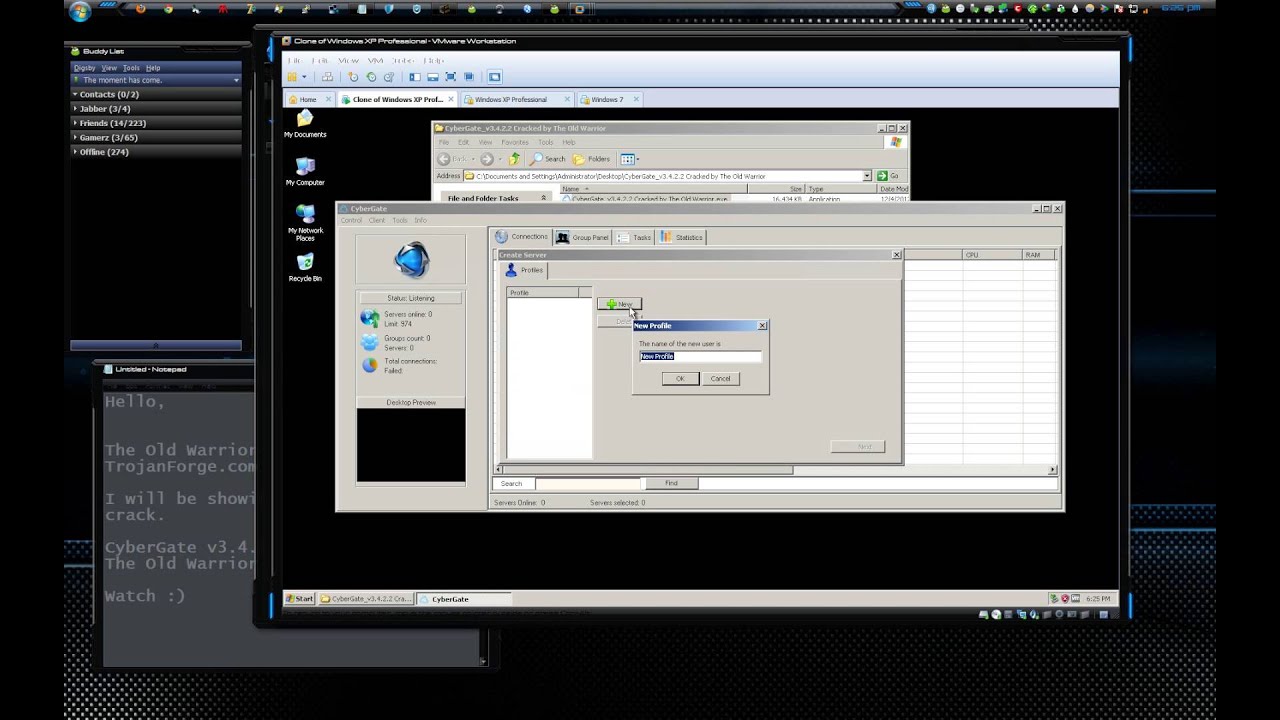The image size is (1280, 720).
Task: Open status message dropdown in Buddy List
Action: pyautogui.click(x=237, y=80)
